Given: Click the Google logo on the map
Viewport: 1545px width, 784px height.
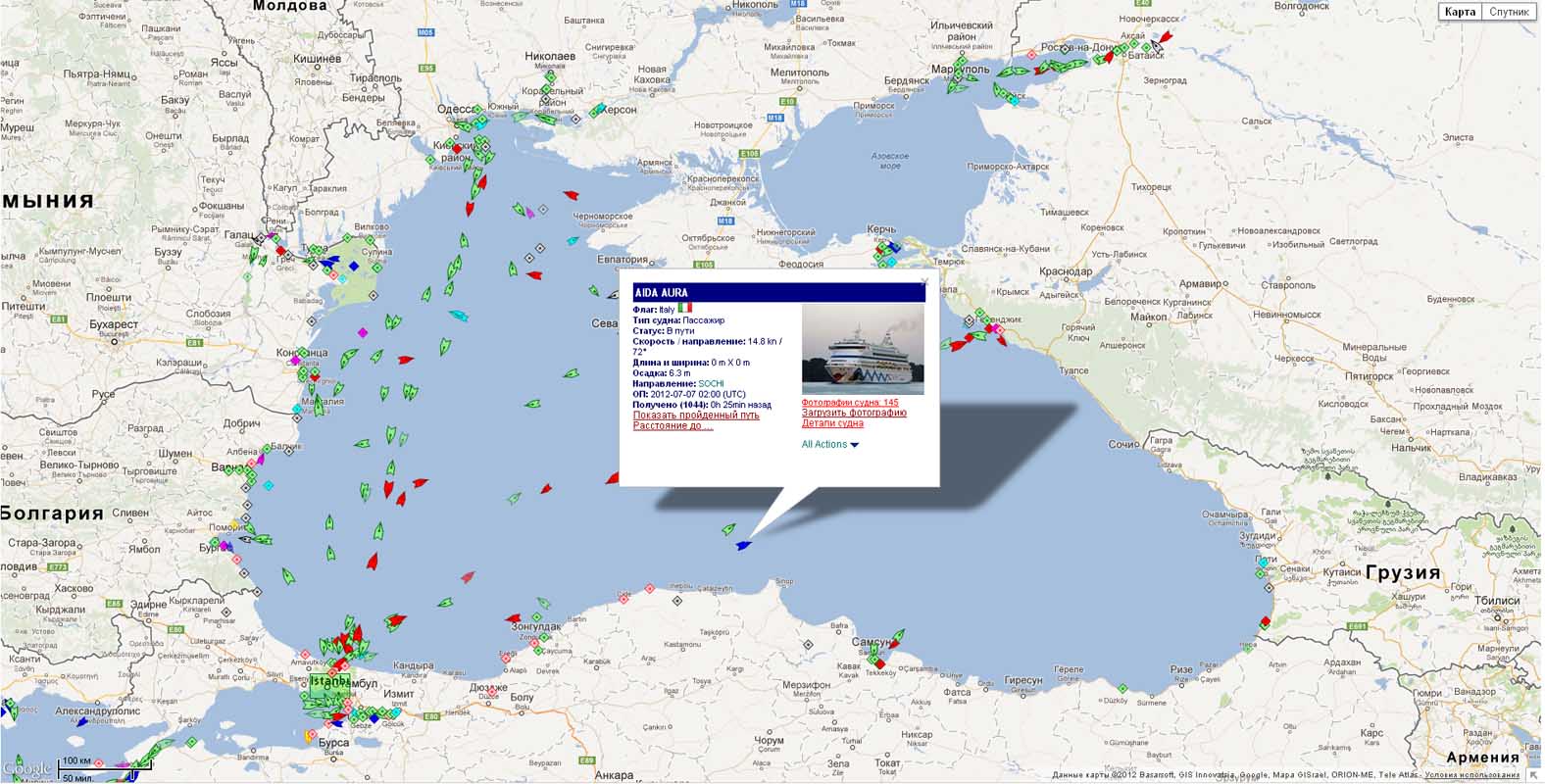Looking at the screenshot, I should [27, 769].
